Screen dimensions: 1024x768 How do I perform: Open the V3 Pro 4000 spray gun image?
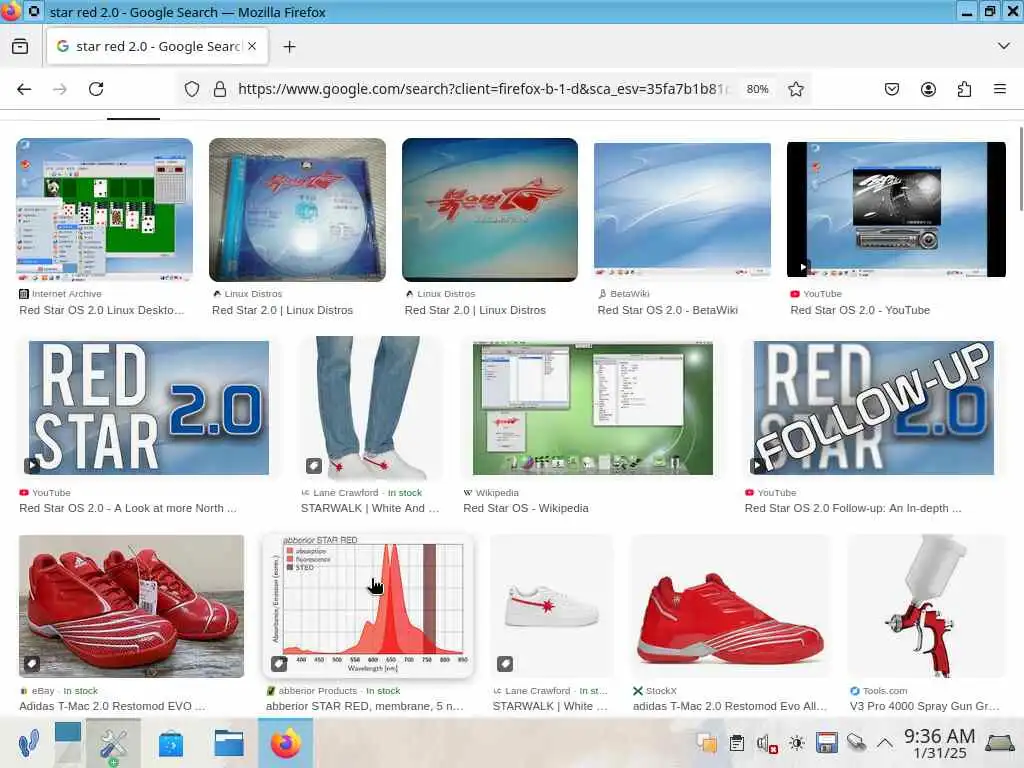926,606
